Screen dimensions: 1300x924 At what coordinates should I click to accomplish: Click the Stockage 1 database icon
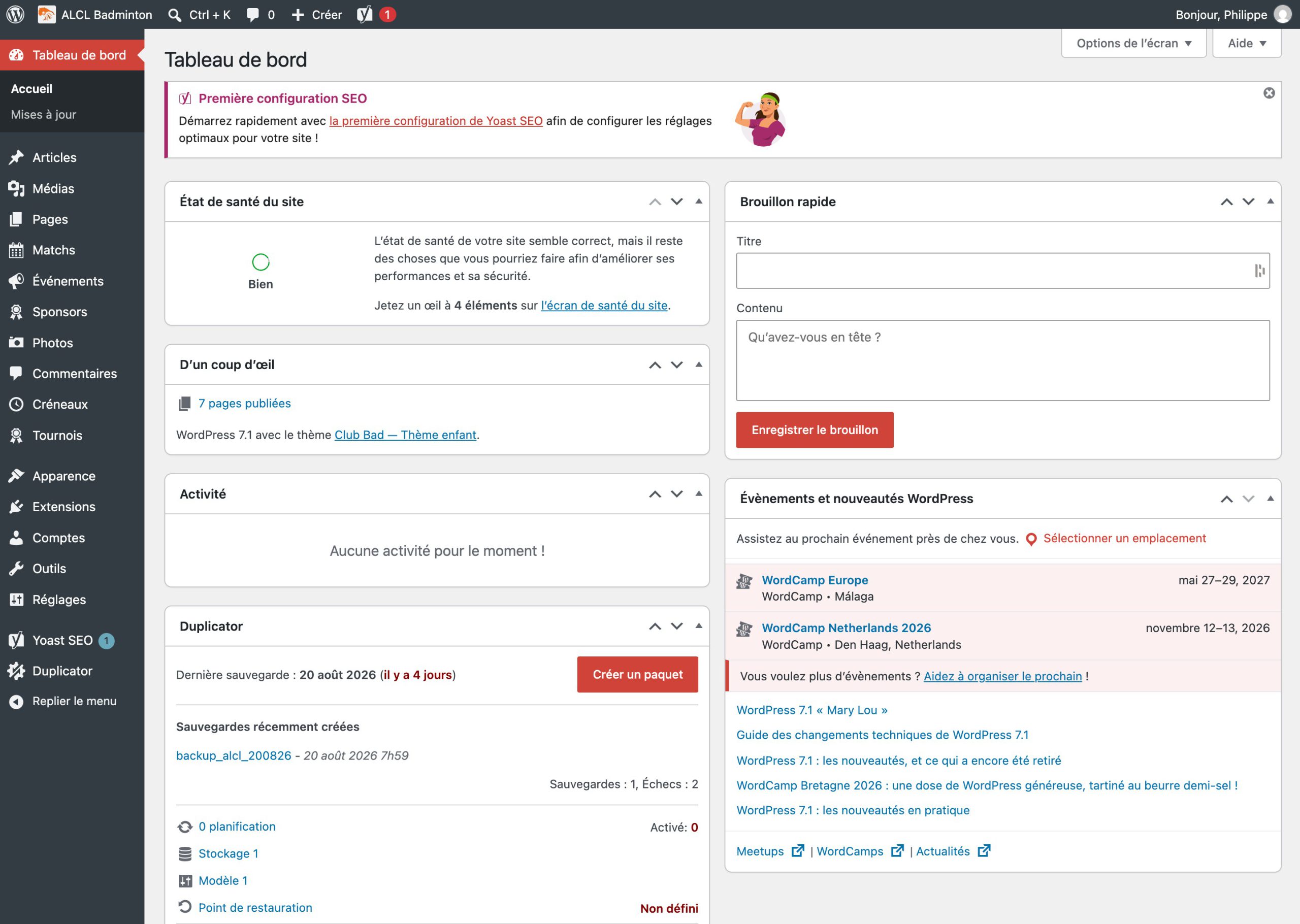[x=185, y=853]
